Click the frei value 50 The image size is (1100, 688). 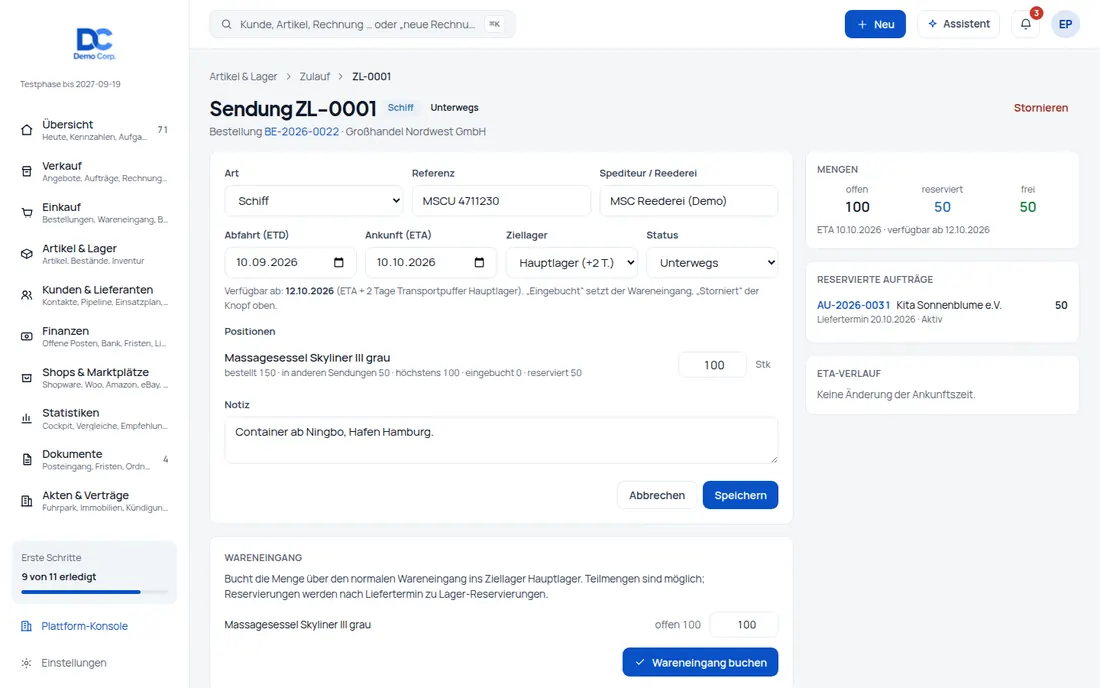1028,207
